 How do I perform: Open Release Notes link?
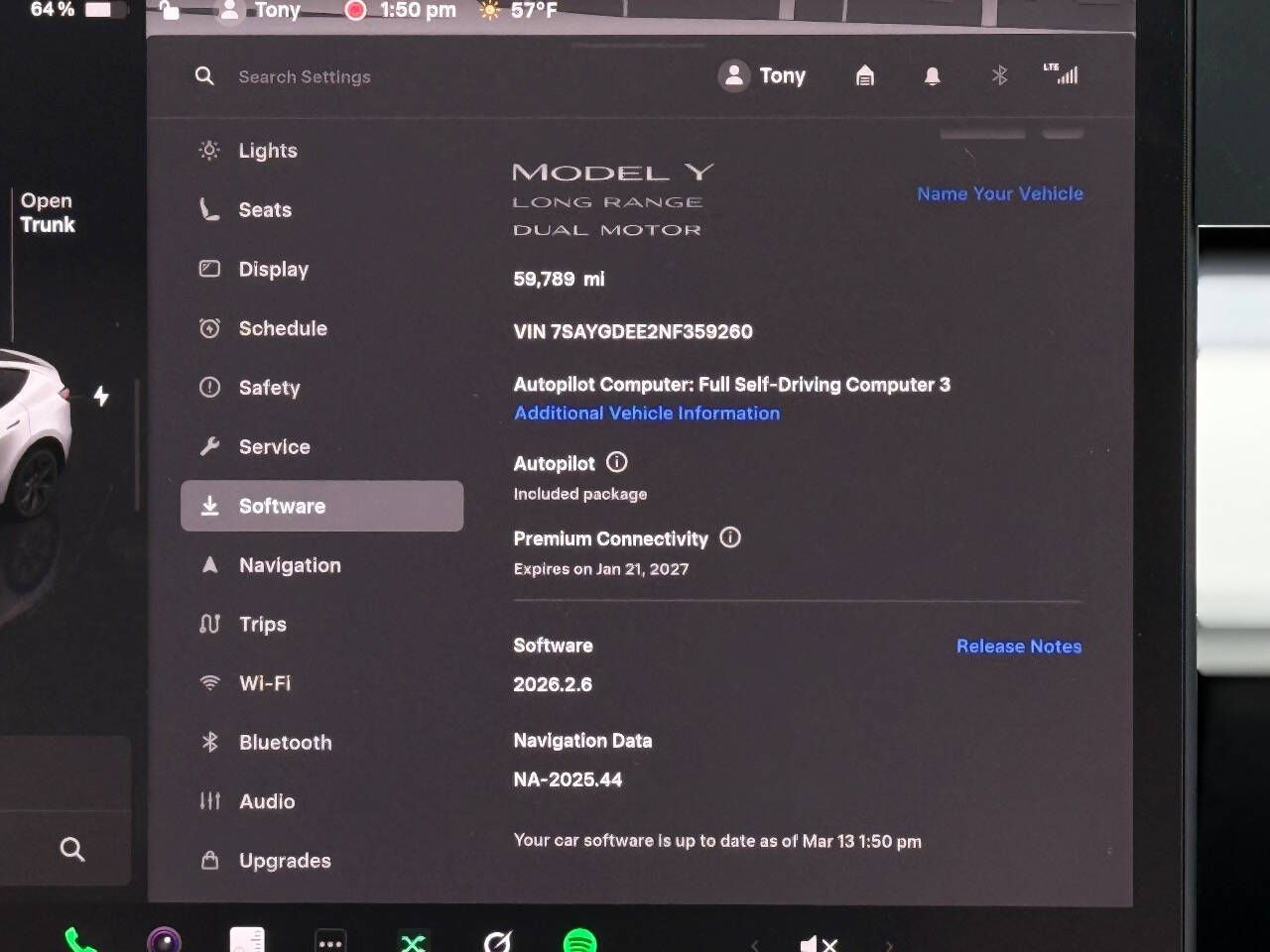pos(1018,647)
